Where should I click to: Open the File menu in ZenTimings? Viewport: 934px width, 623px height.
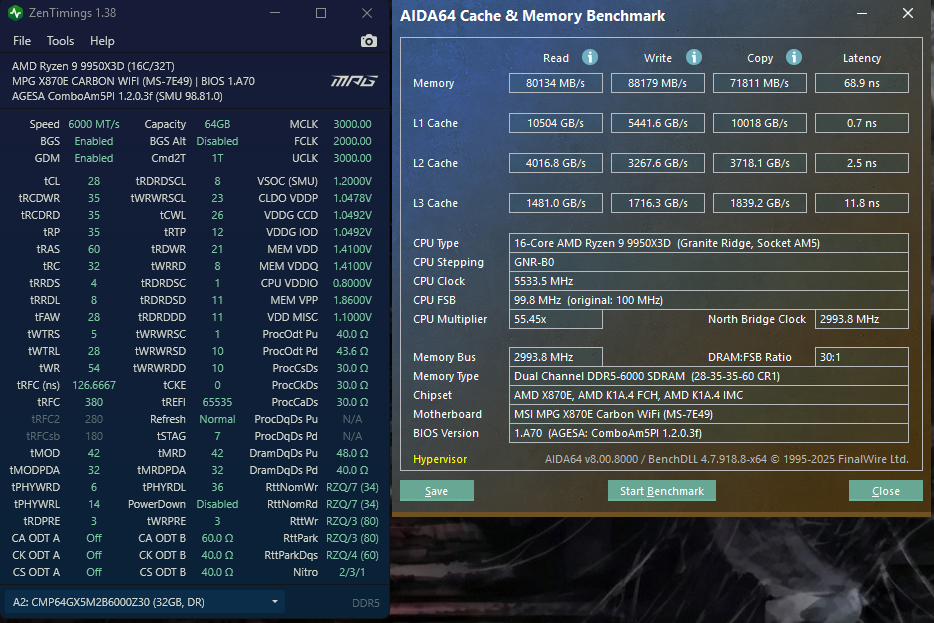[x=22, y=41]
